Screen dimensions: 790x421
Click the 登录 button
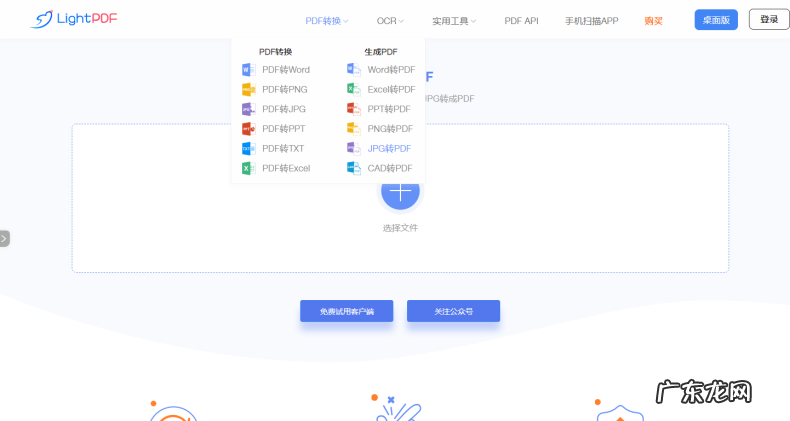coord(769,19)
